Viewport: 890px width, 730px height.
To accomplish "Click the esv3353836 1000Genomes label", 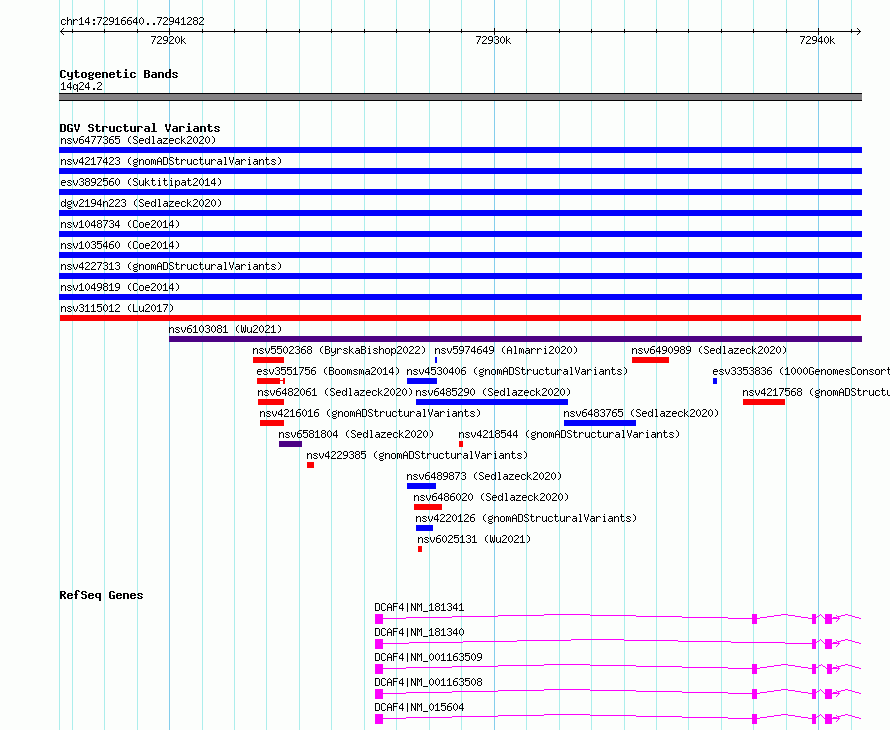I will tap(801, 371).
